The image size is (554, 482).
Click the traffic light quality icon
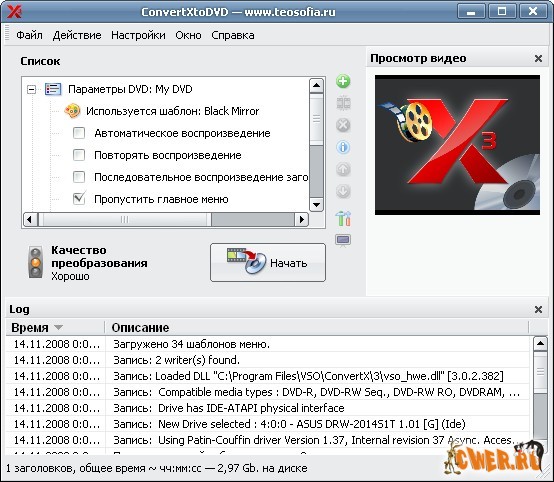36,262
